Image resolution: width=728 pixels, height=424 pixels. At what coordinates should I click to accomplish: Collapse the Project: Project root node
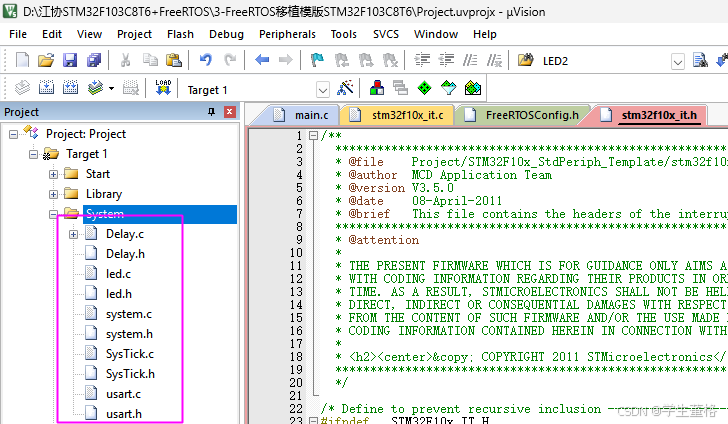pos(13,135)
